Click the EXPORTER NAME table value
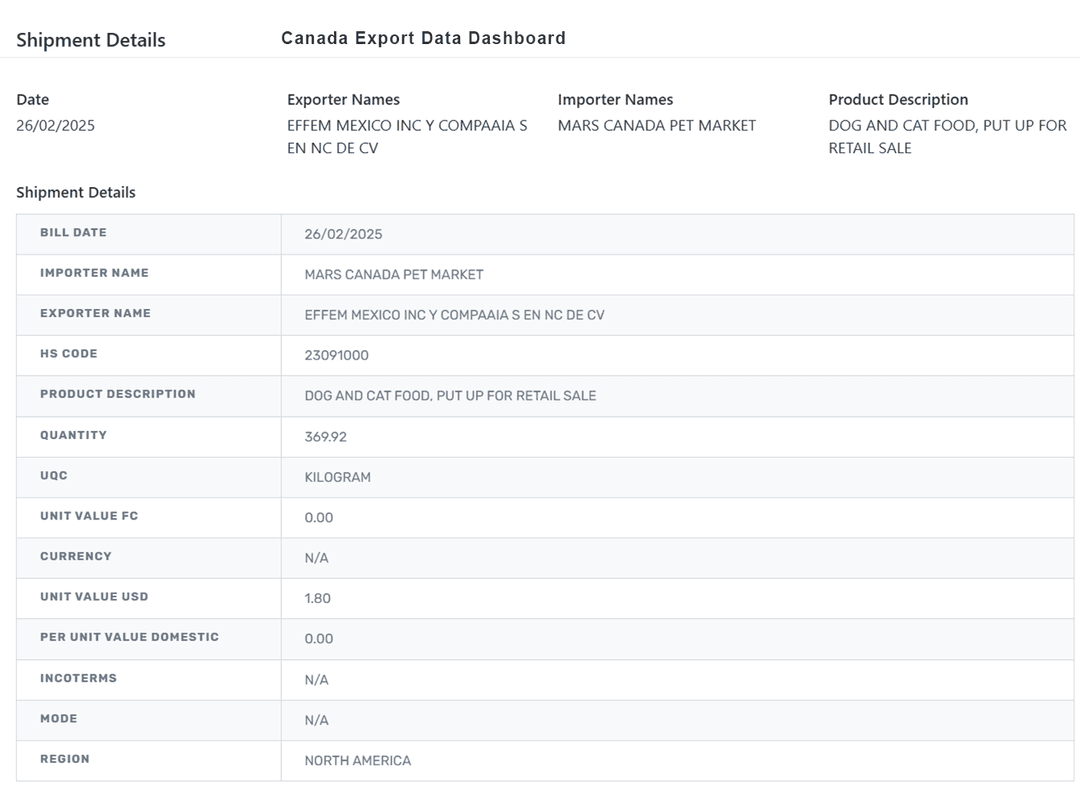The width and height of the screenshot is (1080, 802). point(454,315)
